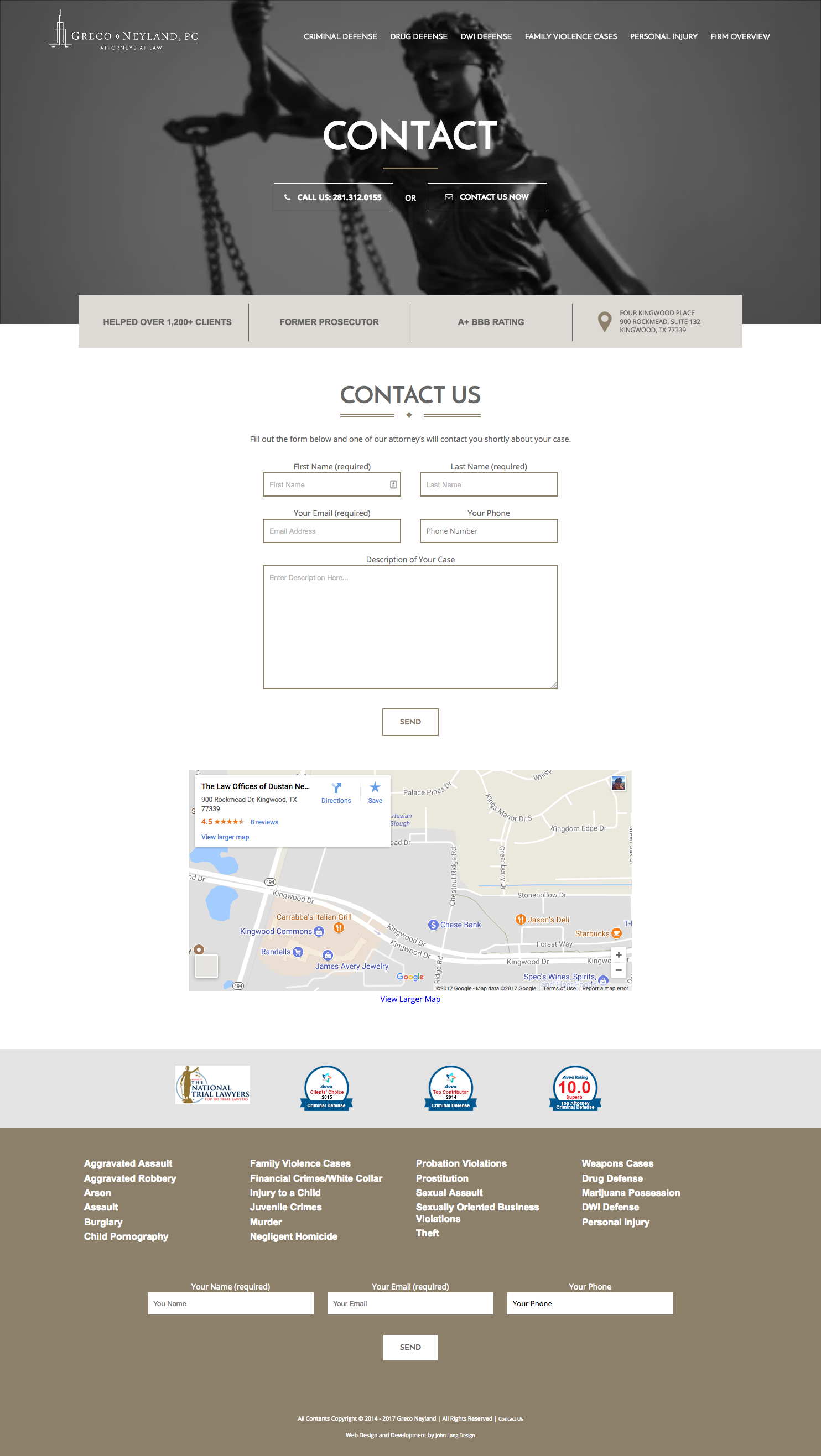Click Report a map error on the map

pyautogui.click(x=605, y=988)
